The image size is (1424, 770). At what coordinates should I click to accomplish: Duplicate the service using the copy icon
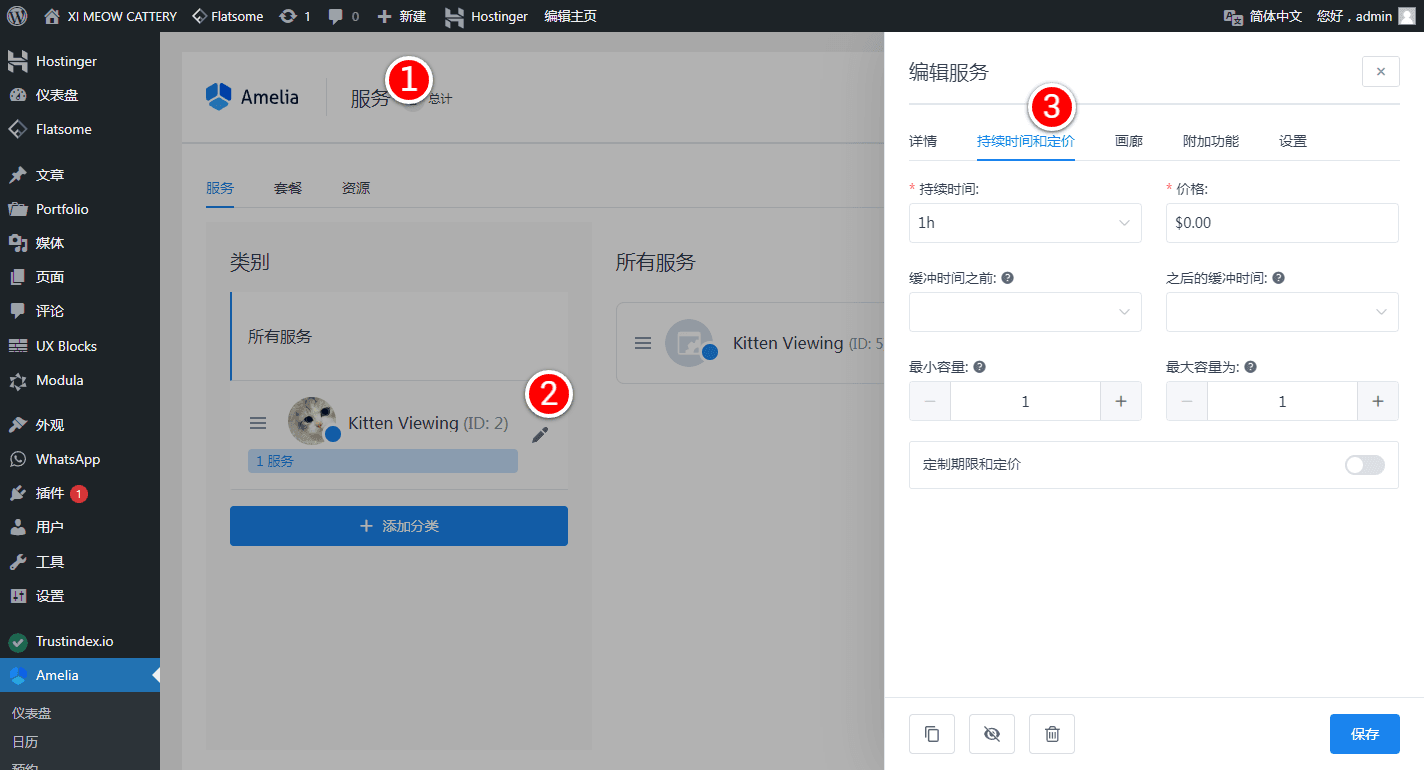pyautogui.click(x=931, y=733)
